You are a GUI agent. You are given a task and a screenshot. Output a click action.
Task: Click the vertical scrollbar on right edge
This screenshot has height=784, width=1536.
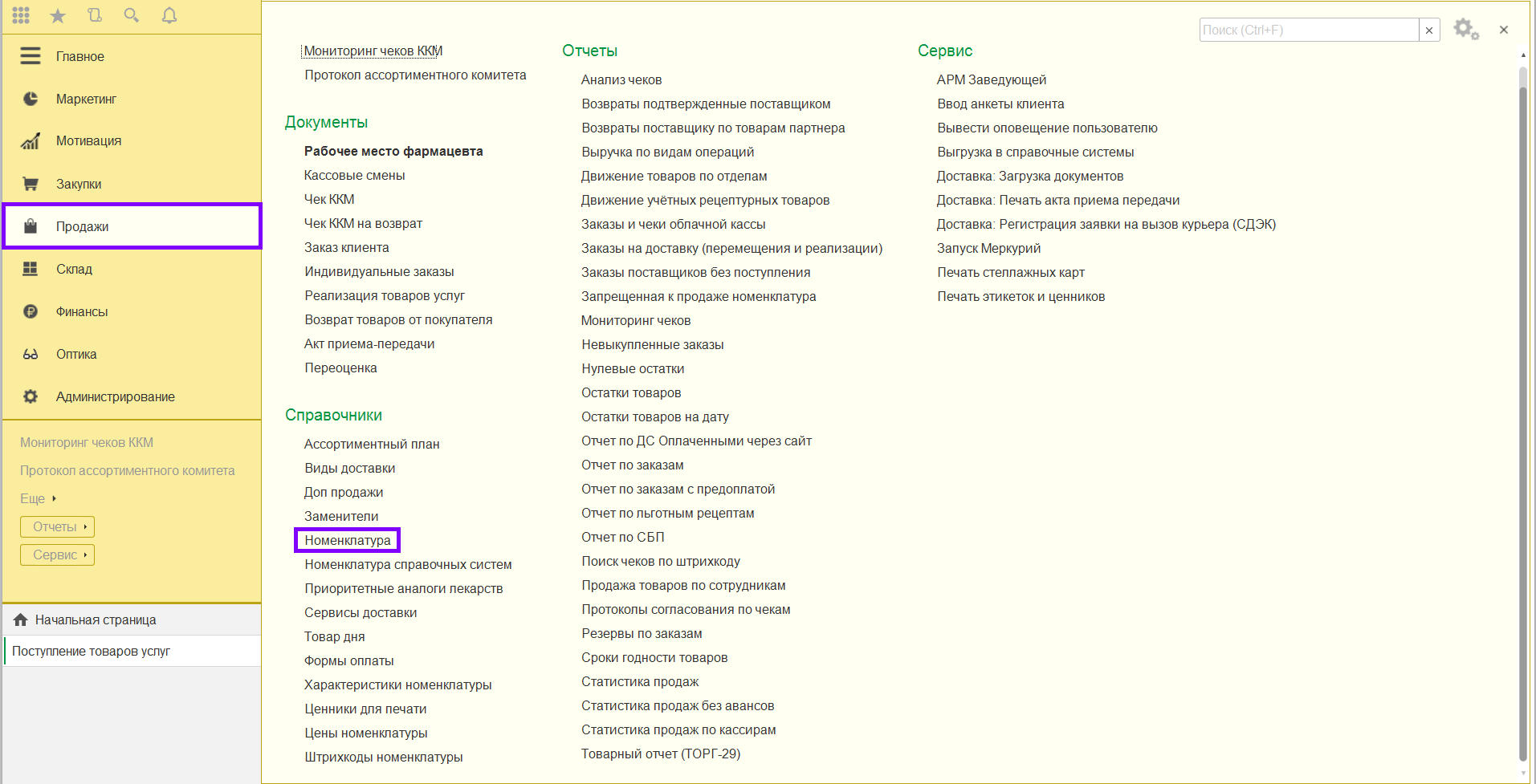pyautogui.click(x=1522, y=401)
